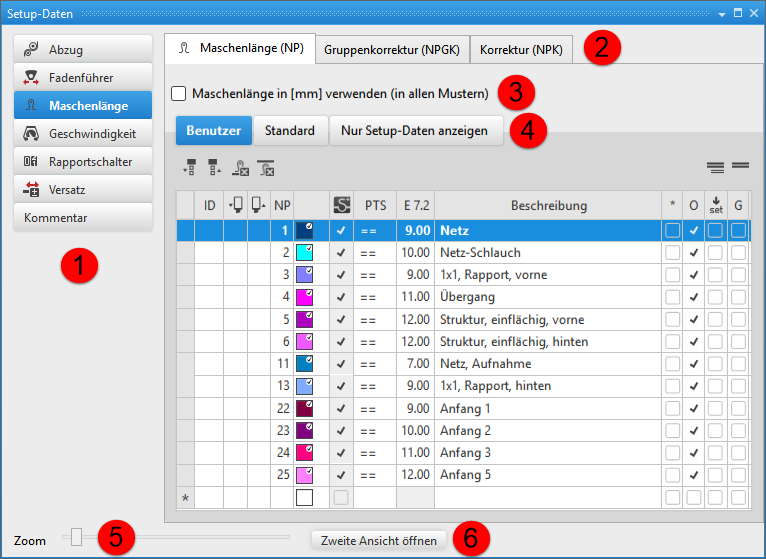Enable Maschenlänge in [mm] verwenden checkbox

179,94
